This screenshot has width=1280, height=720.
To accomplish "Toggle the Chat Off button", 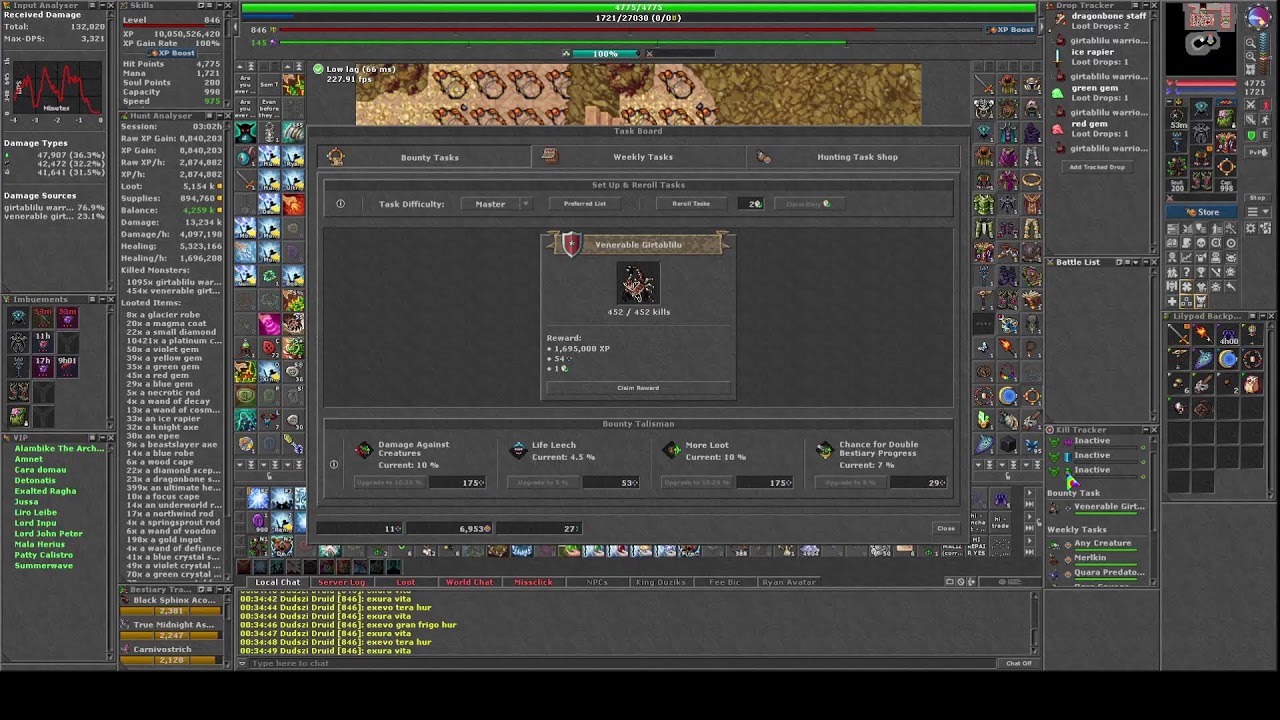I will (1018, 663).
